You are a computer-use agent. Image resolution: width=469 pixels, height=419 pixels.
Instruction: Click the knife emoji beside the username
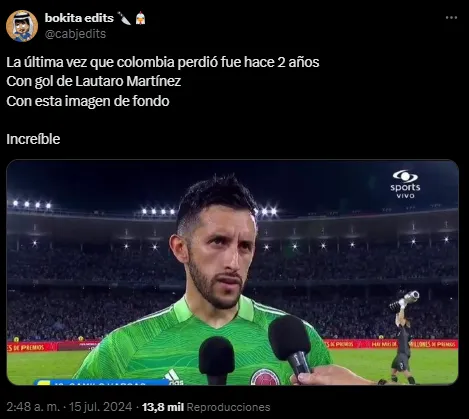[x=124, y=18]
